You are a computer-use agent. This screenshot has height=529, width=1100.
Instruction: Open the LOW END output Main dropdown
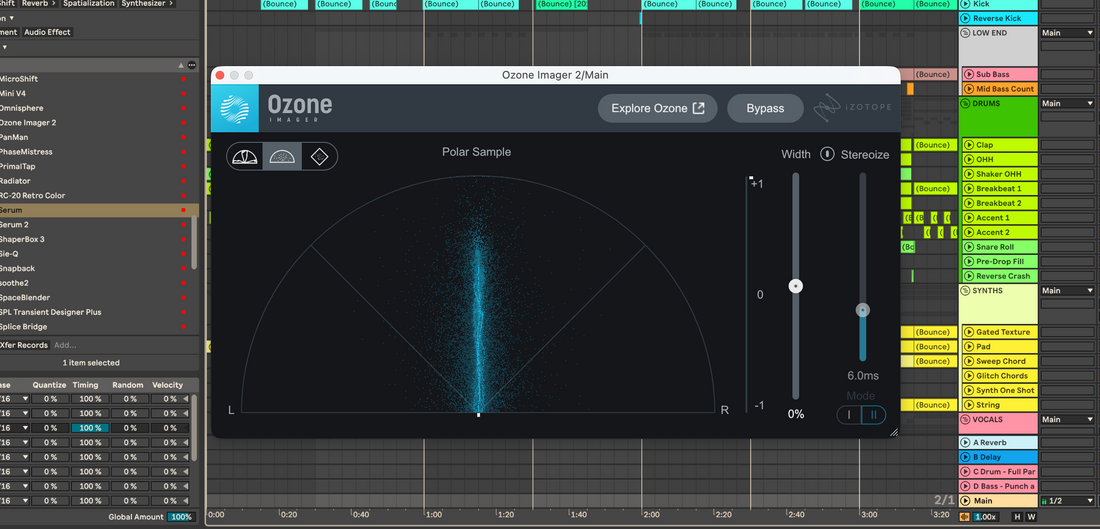(1068, 33)
